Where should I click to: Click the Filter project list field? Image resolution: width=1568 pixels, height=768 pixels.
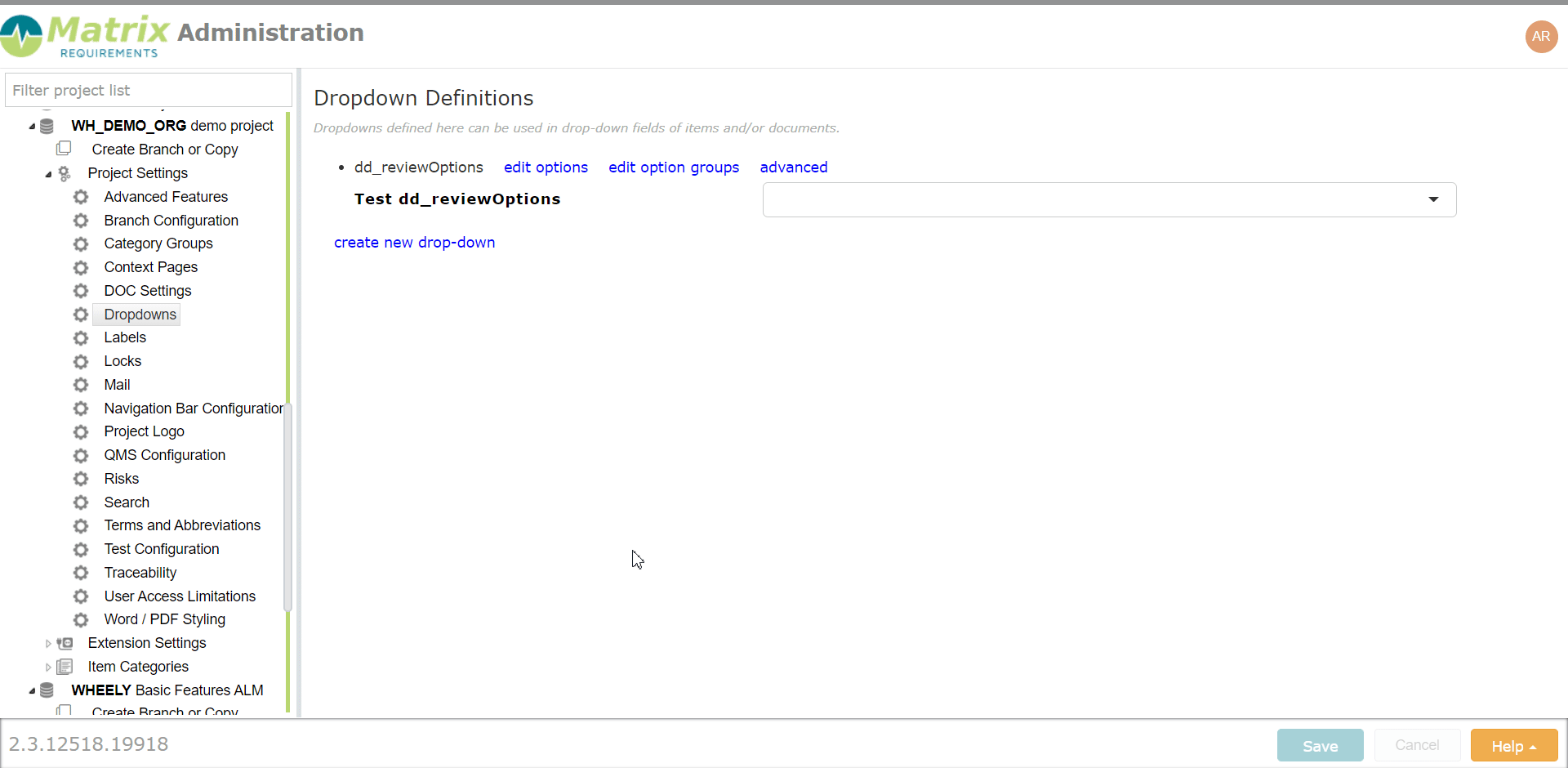149,90
